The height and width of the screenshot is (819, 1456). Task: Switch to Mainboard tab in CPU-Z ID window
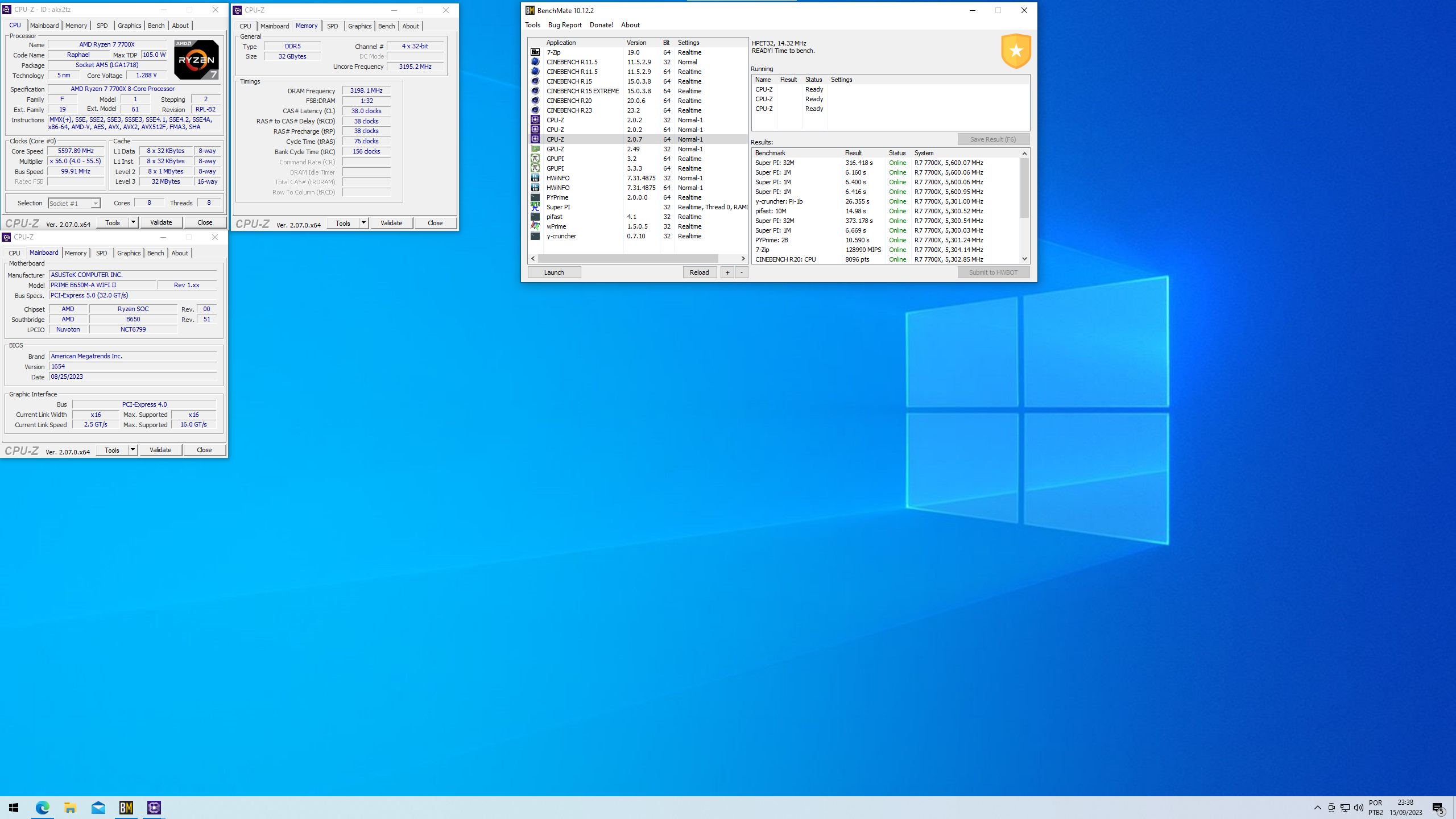pos(44,26)
